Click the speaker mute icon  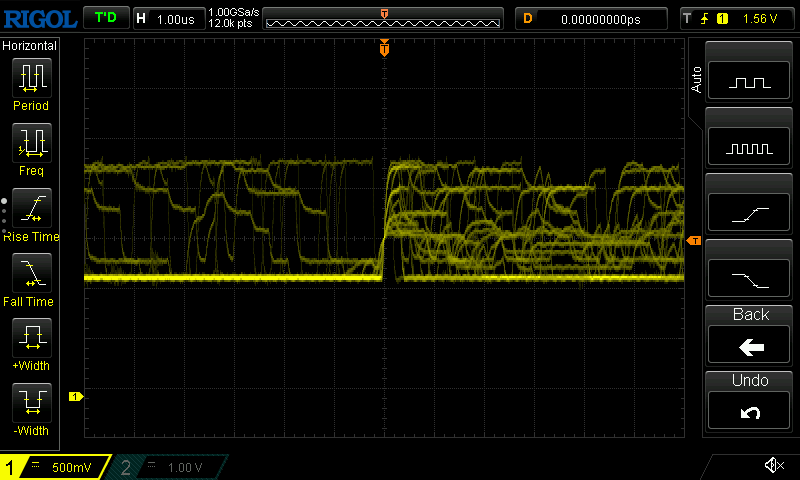coord(773,465)
